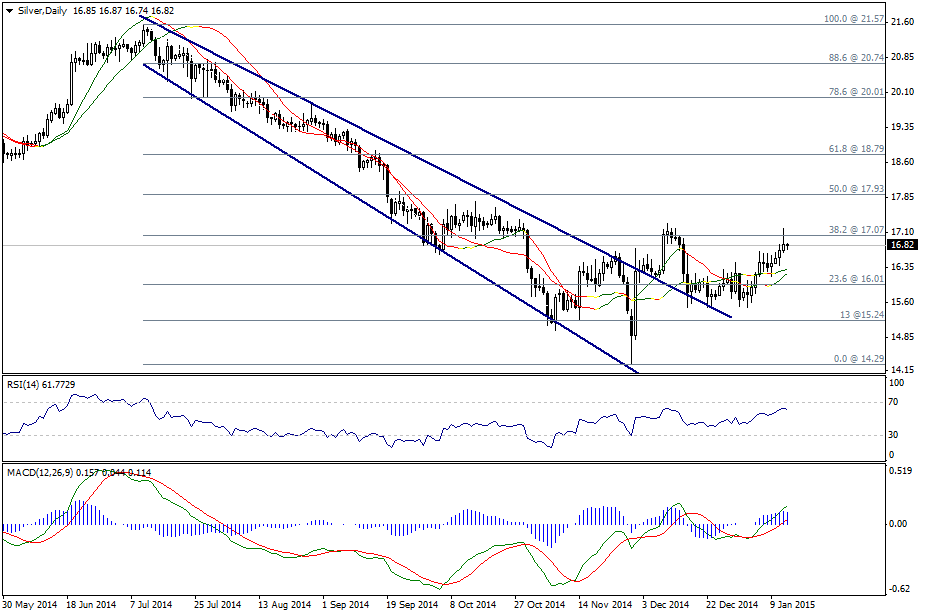Select the RSI(14) indicator label
This screenshot has height=613, width=925.
(23, 383)
